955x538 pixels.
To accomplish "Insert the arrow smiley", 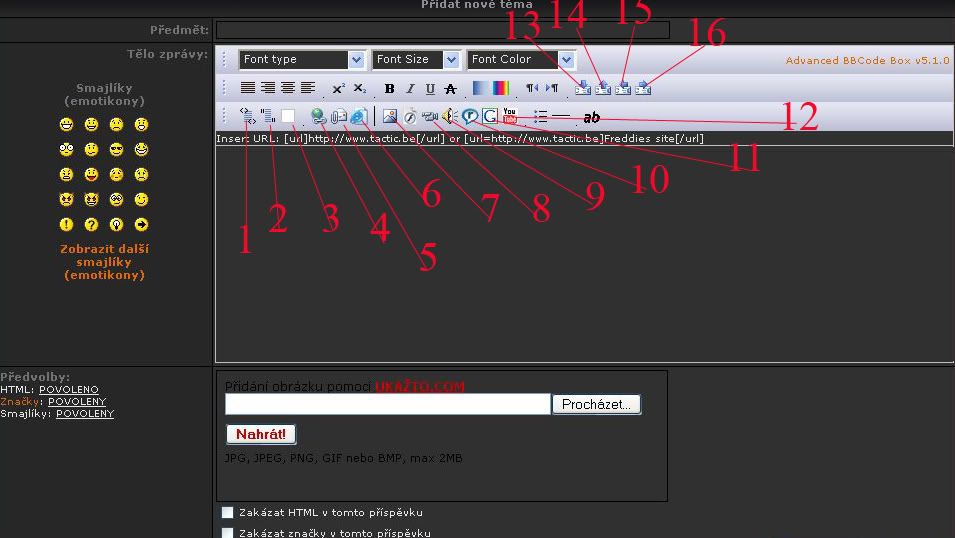I will pyautogui.click(x=141, y=224).
